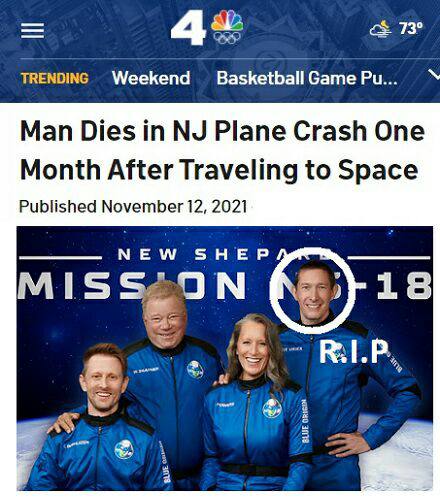The width and height of the screenshot is (440, 499).
Task: Open the weather forecast cloud icon
Action: click(381, 29)
